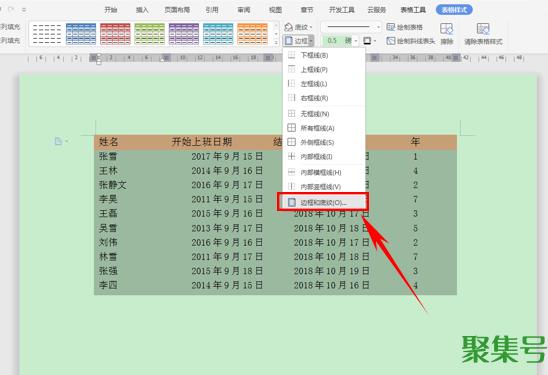Apply the cyan table style
The width and height of the screenshot is (548, 375).
coord(218,34)
